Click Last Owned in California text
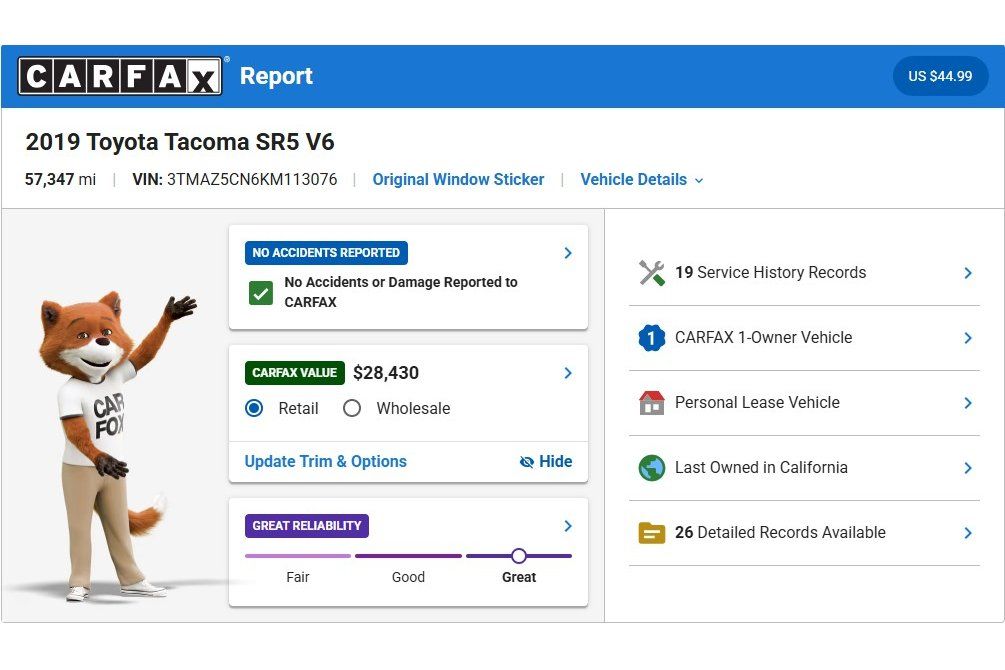1005x670 pixels. tap(761, 468)
